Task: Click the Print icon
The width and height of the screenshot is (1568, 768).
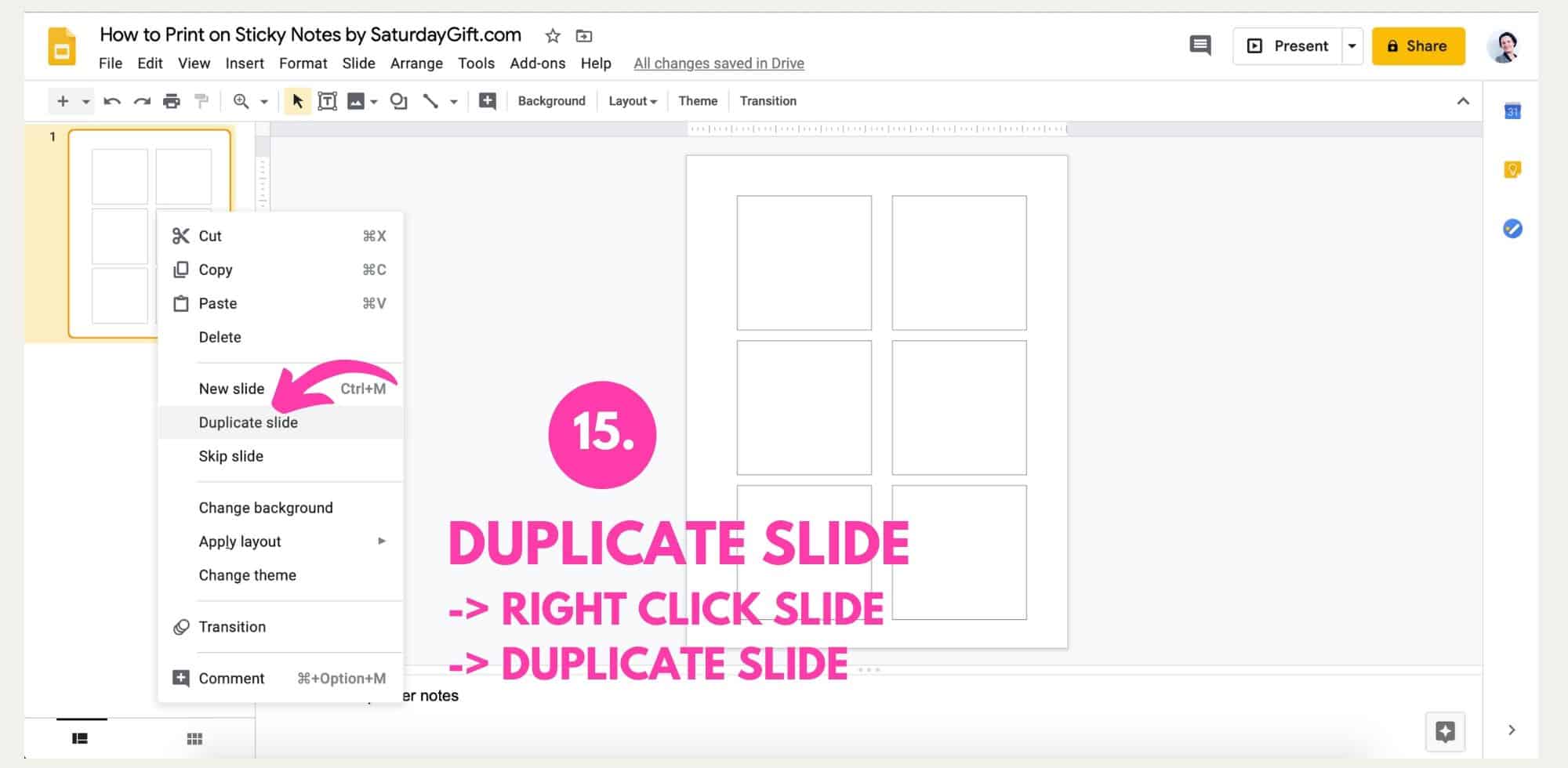Action: click(172, 100)
